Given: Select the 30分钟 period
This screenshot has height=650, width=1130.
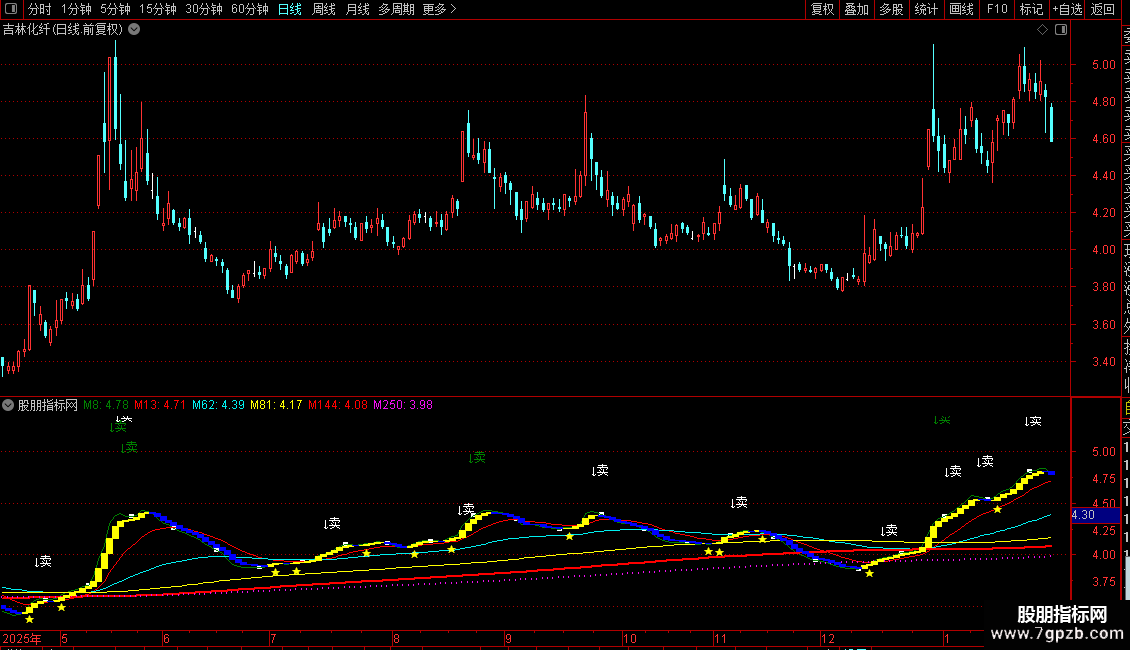Looking at the screenshot, I should pyautogui.click(x=203, y=9).
